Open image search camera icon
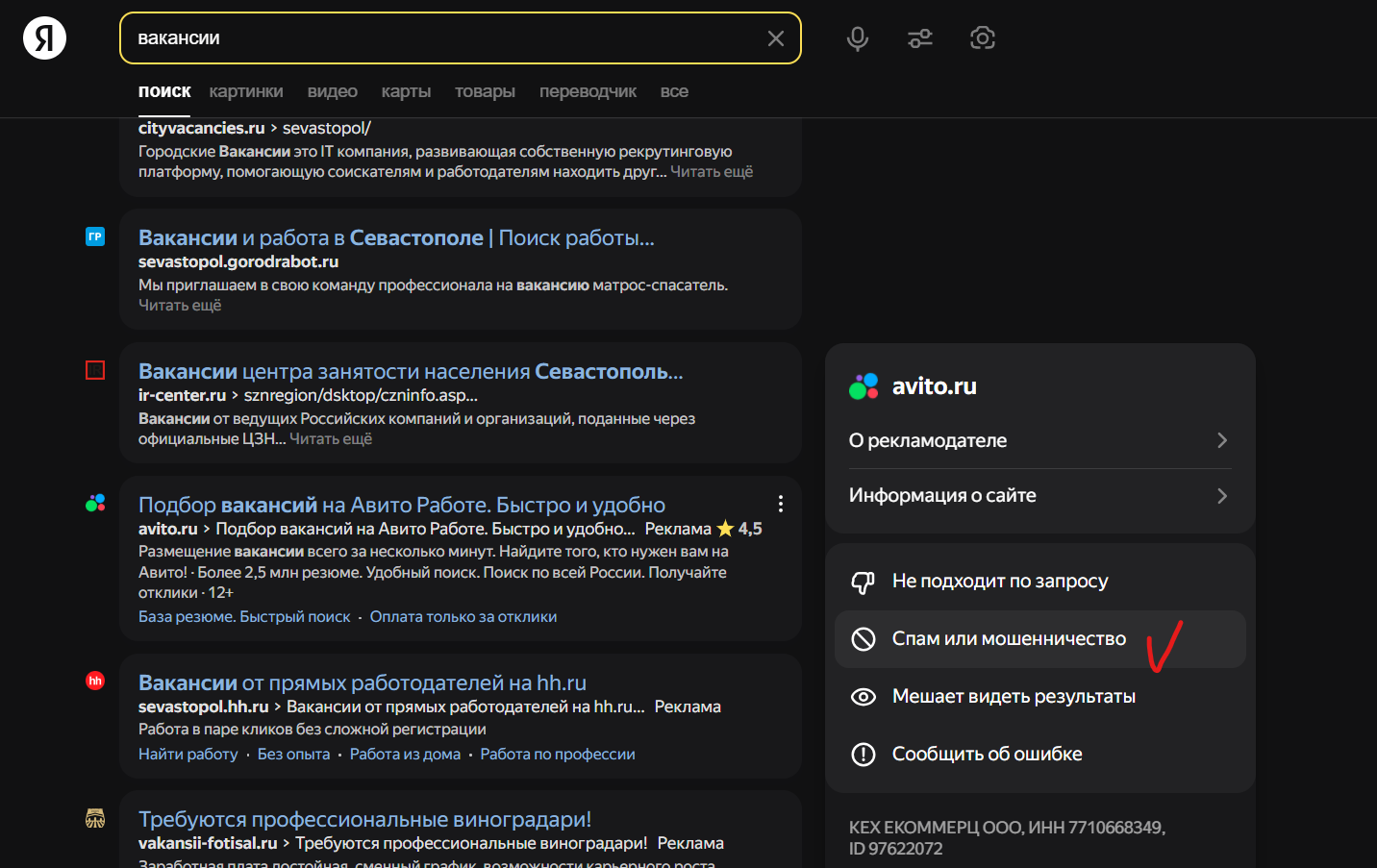The image size is (1377, 868). 983,38
